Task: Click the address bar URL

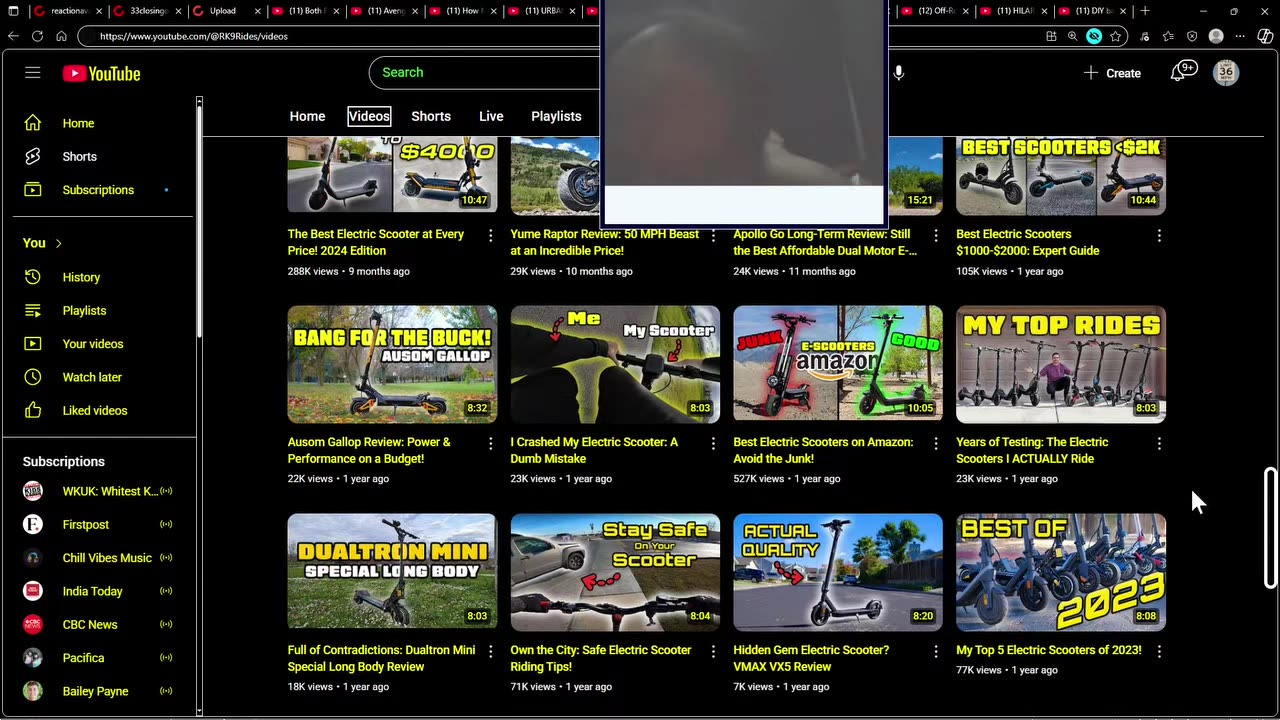Action: tap(194, 36)
